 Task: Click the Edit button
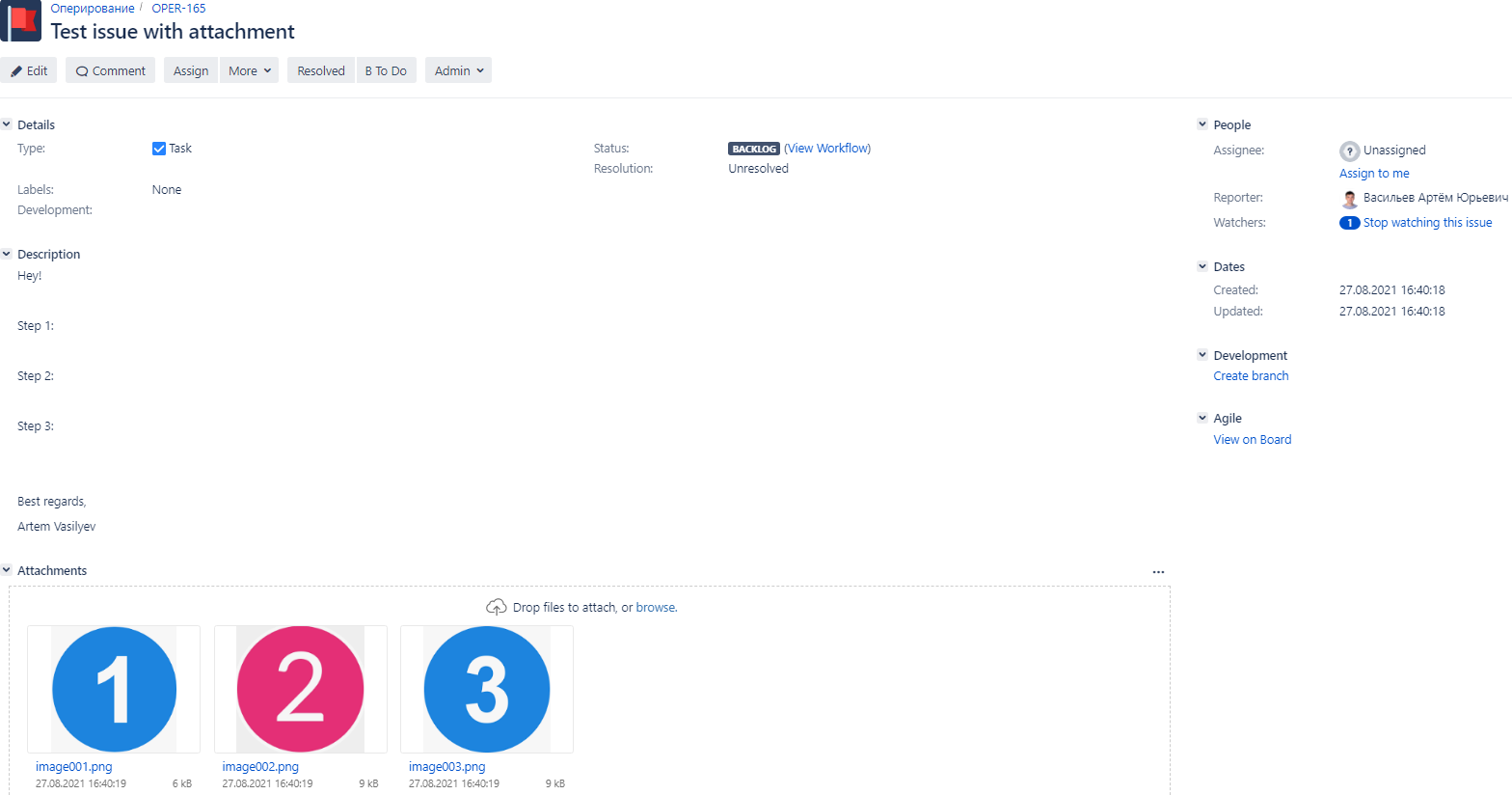coord(29,70)
